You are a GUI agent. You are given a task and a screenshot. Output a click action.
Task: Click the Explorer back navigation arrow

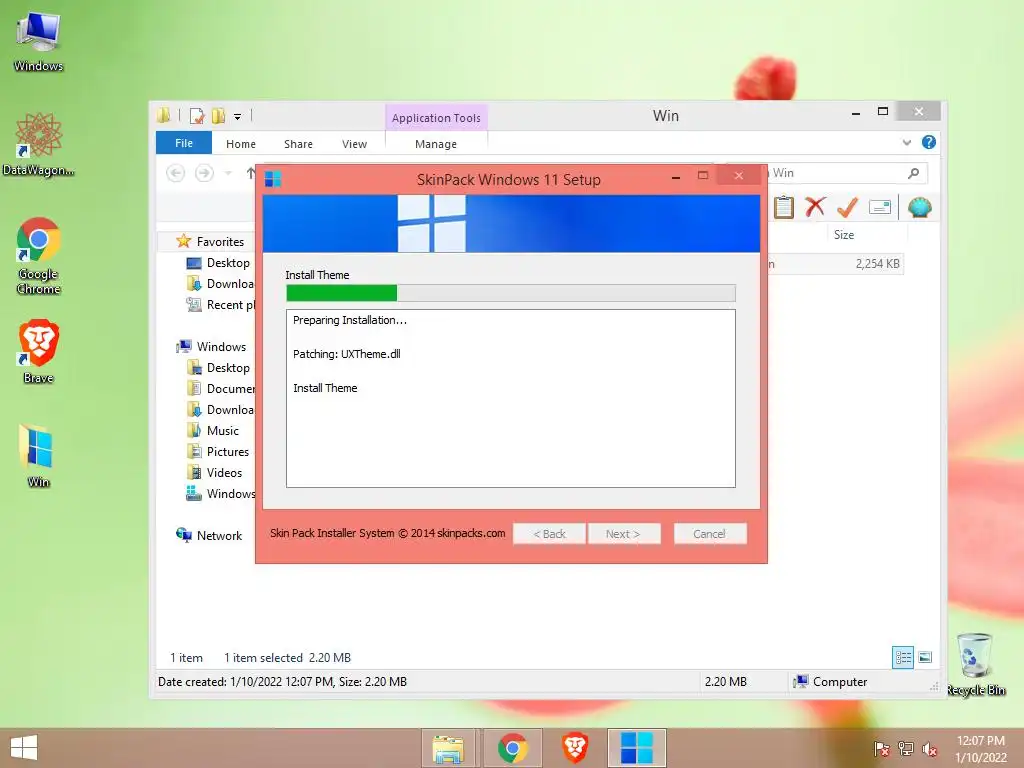pos(176,173)
